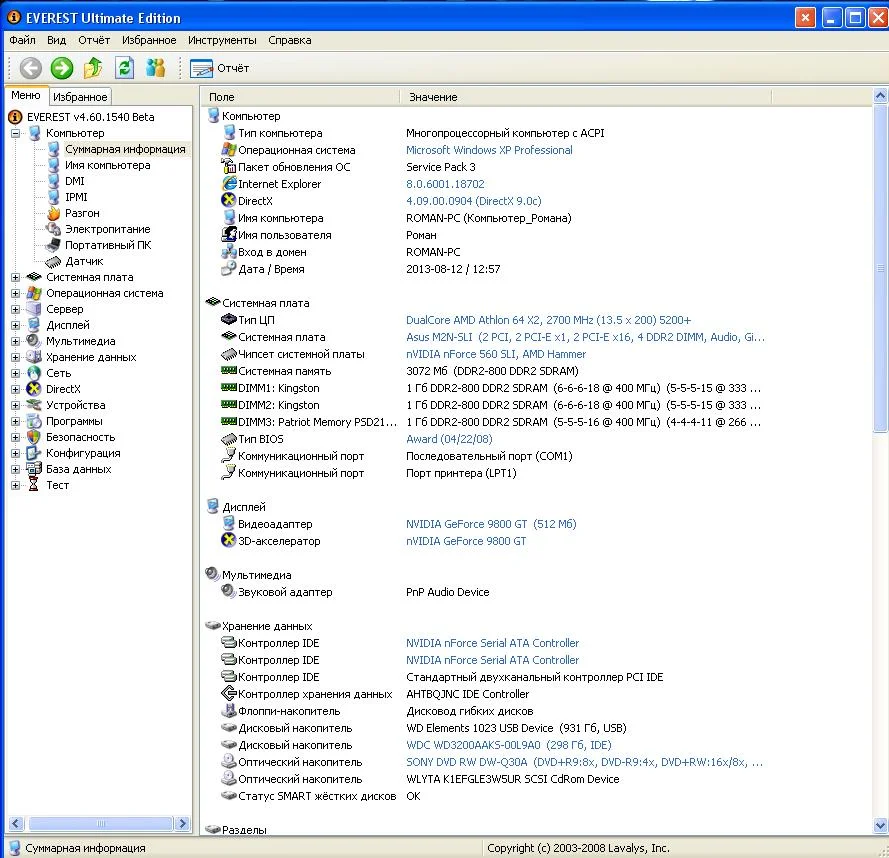Select Электропитание in the sidebar tree
This screenshot has width=889, height=858.
coord(107,229)
